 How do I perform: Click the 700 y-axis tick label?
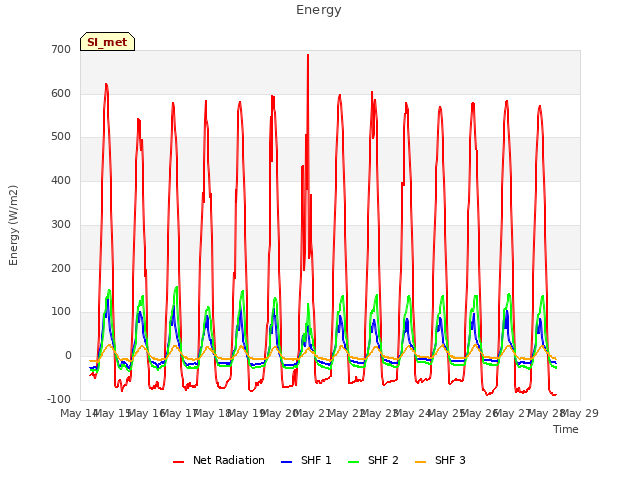click(x=61, y=50)
